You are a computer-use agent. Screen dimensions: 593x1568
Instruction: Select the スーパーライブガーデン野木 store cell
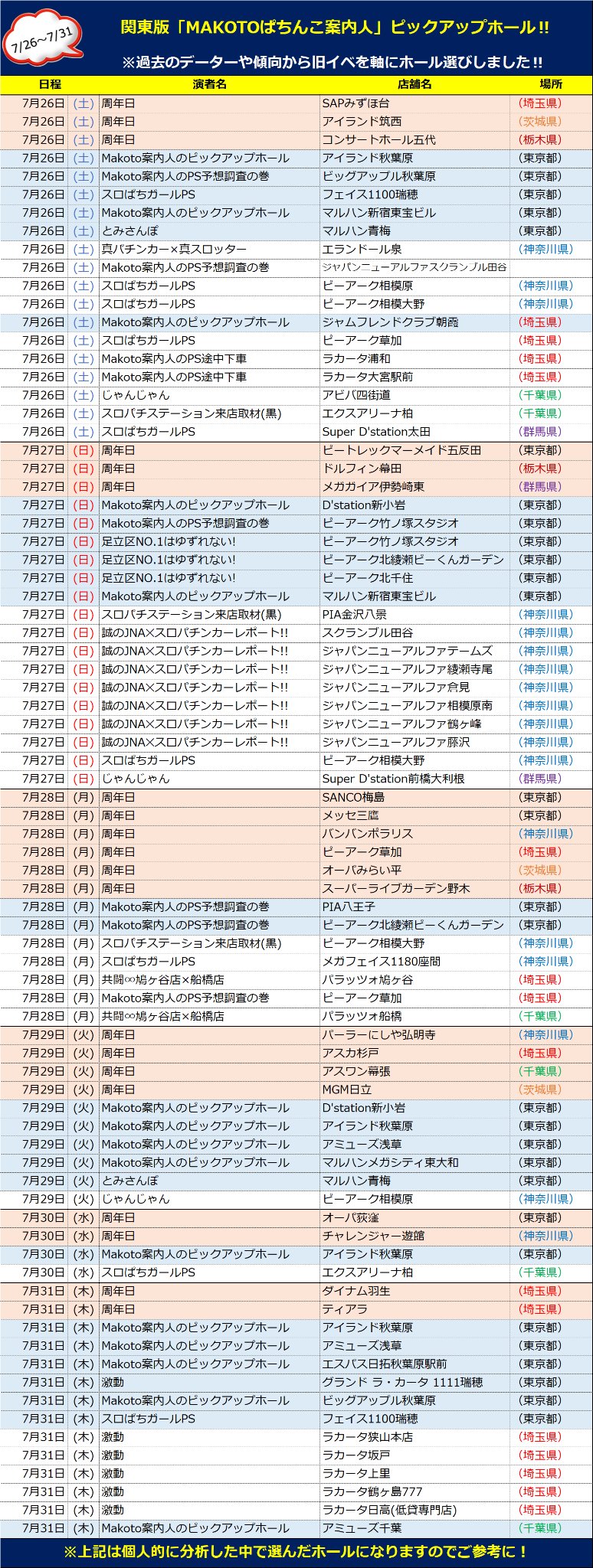coord(414,888)
